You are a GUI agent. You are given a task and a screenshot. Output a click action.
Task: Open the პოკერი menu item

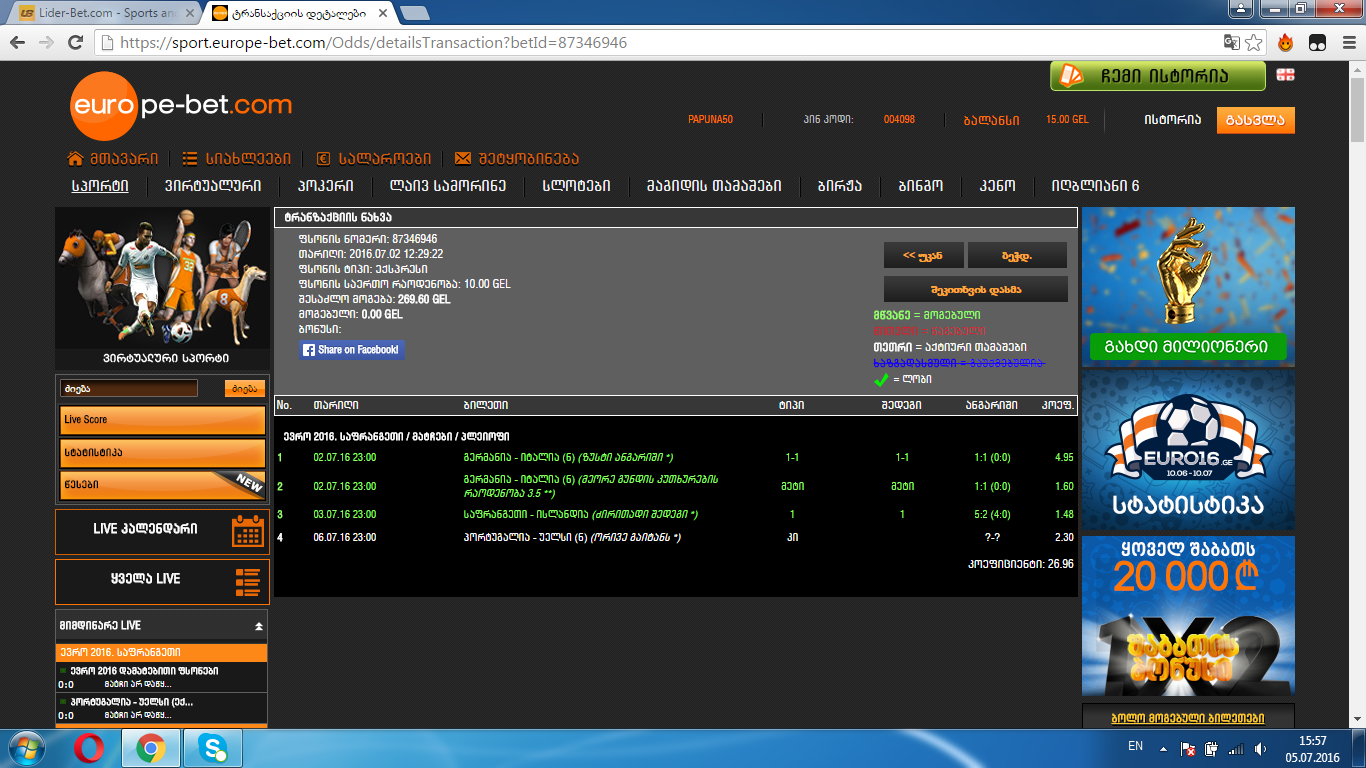[x=325, y=186]
